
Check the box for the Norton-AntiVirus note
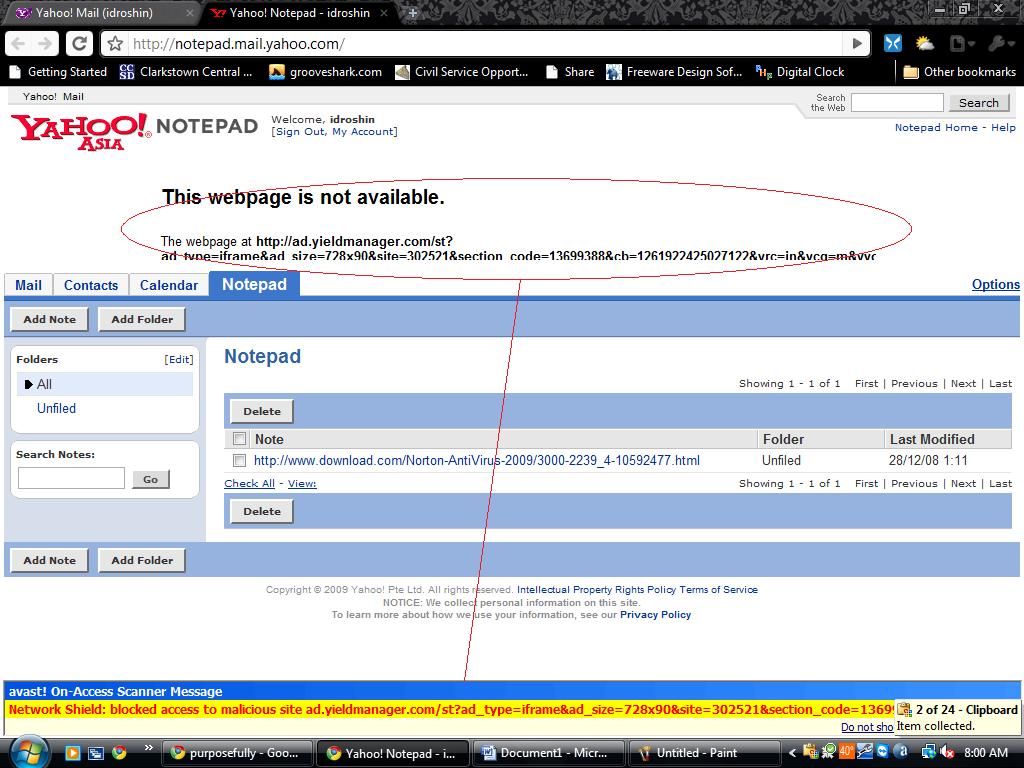240,460
